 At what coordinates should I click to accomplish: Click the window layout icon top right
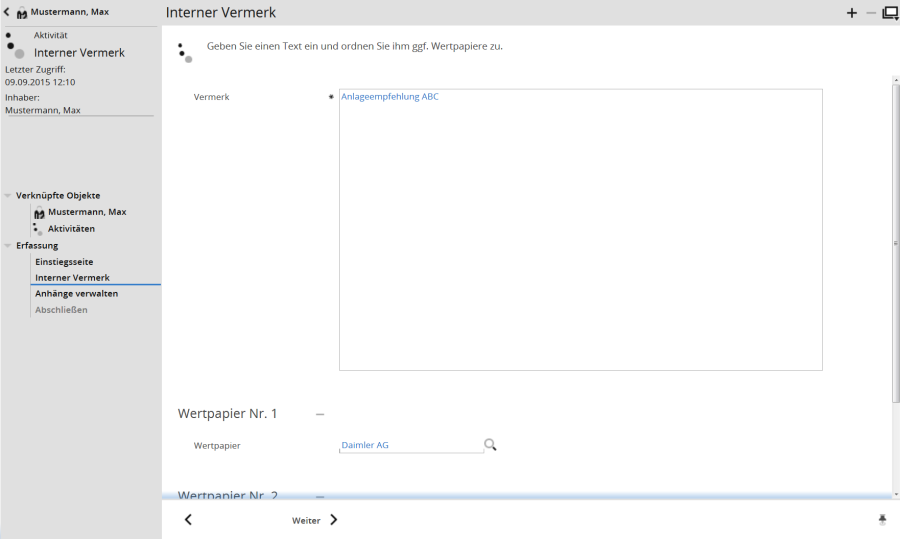click(889, 13)
